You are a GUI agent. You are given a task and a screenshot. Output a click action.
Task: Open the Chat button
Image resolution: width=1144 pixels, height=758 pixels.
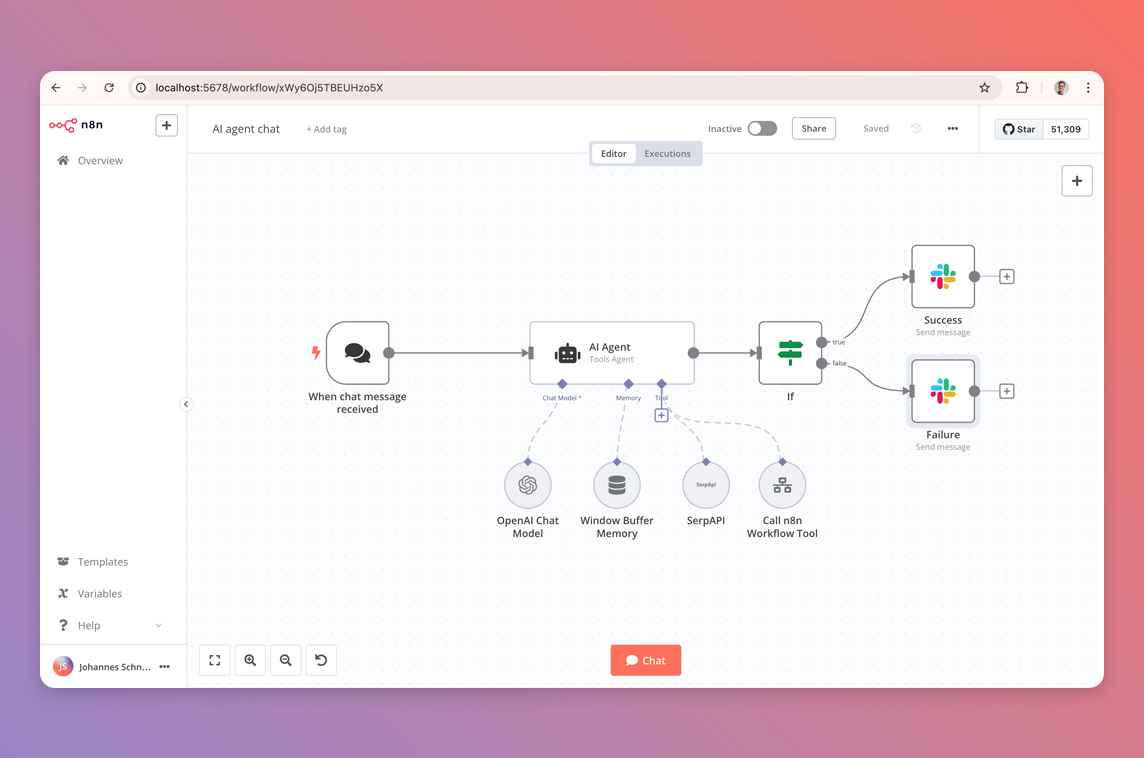(x=646, y=660)
